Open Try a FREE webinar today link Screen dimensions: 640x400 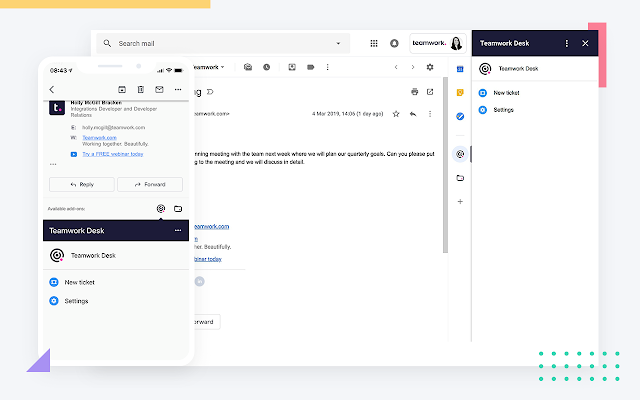pyautogui.click(x=113, y=154)
